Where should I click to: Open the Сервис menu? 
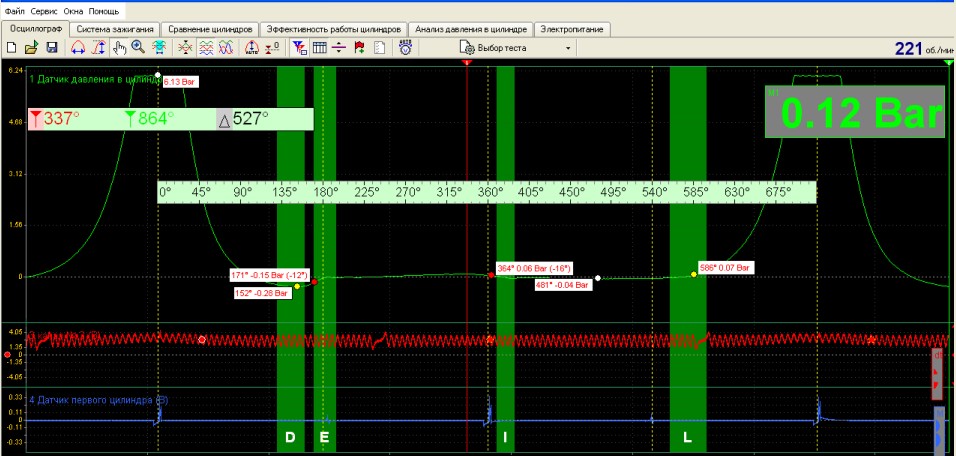pyautogui.click(x=43, y=12)
